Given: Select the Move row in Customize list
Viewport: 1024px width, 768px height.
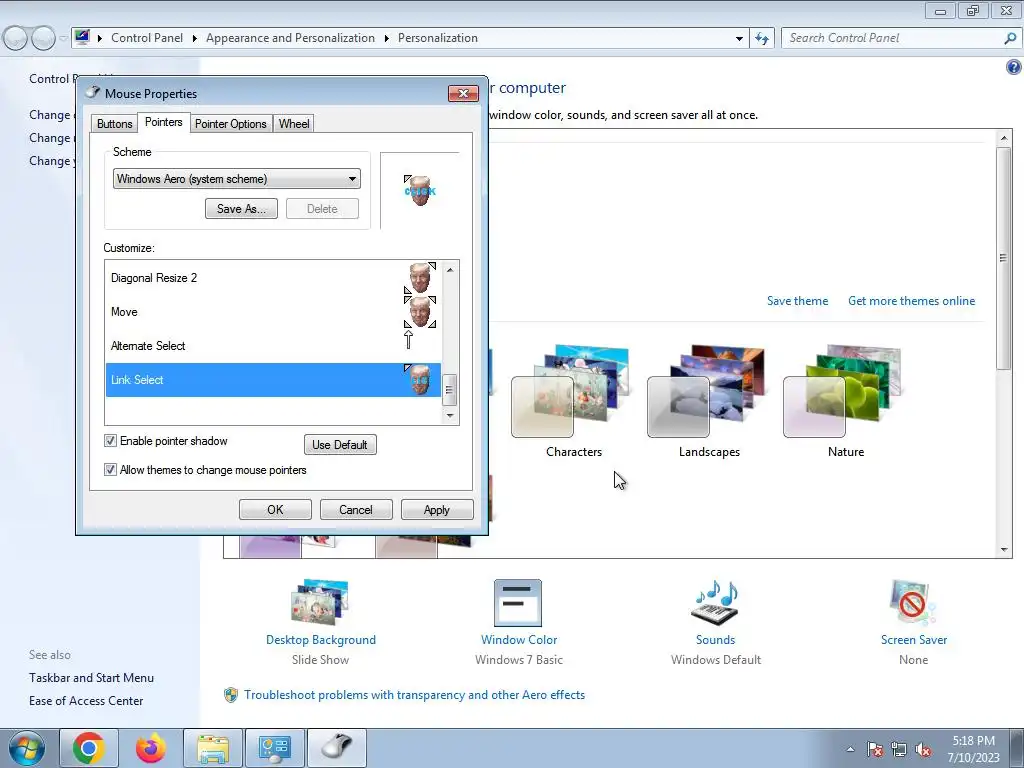Looking at the screenshot, I should pos(273,312).
